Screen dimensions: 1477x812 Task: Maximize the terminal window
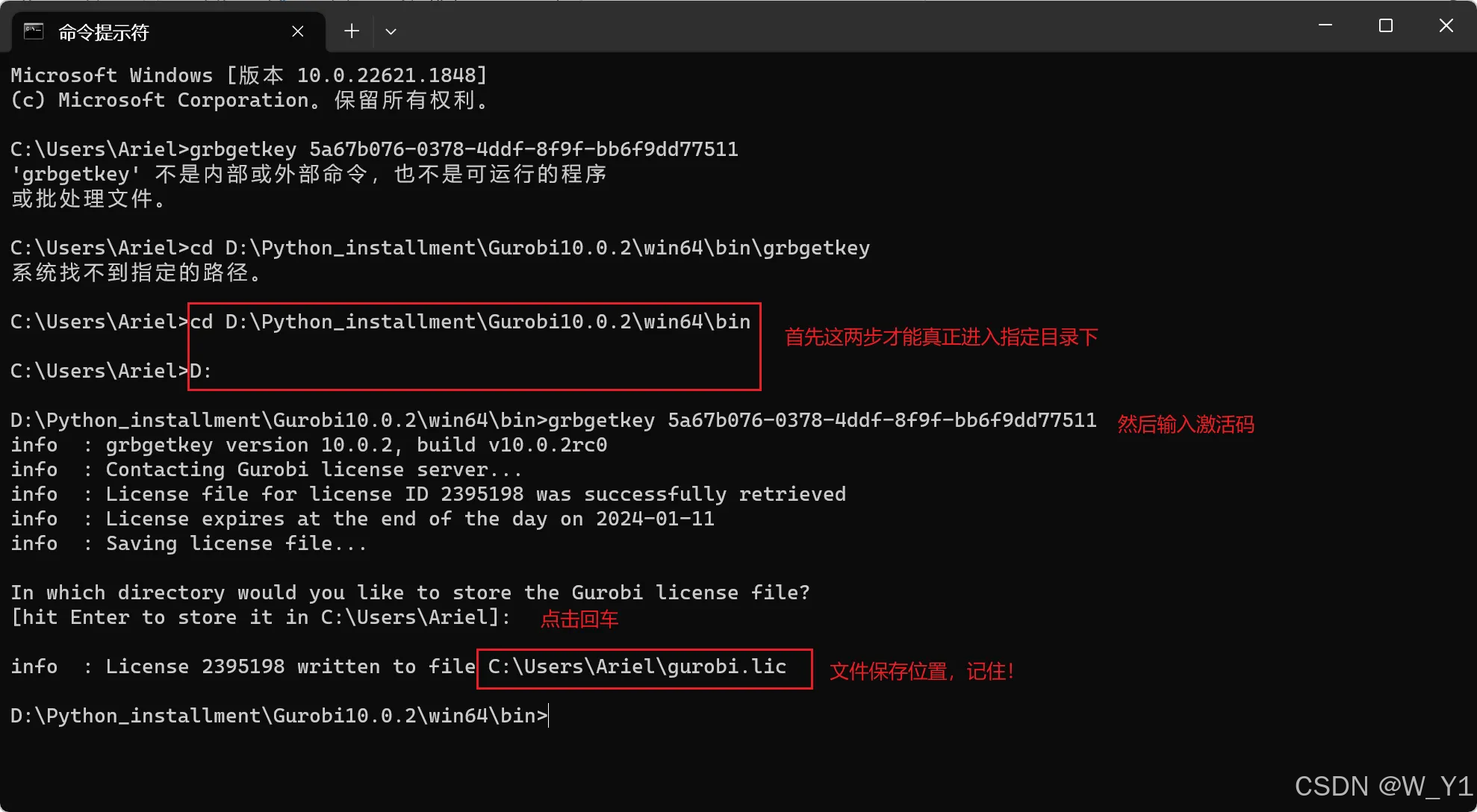1385,25
